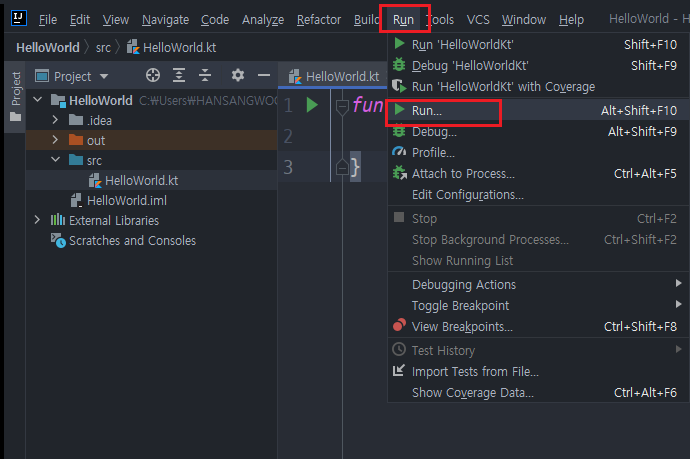The image size is (690, 459).
Task: Click HelloWorld.kt in the breadcrumb bar
Action: tap(180, 47)
